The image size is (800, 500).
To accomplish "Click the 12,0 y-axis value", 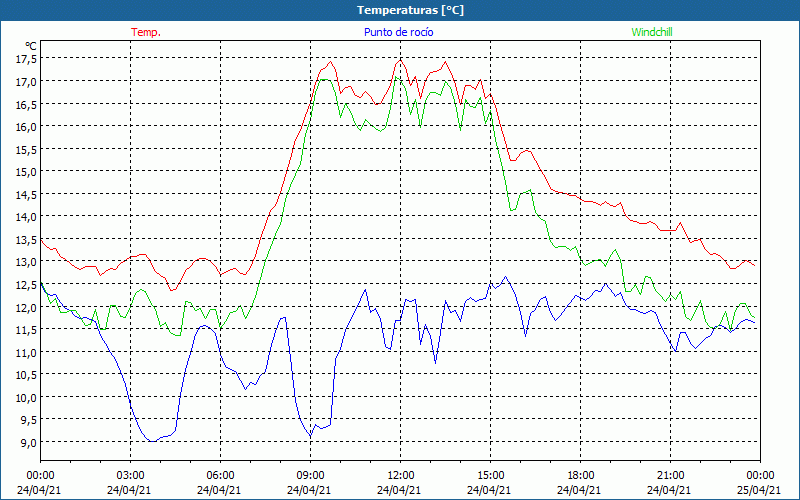I will [x=26, y=307].
